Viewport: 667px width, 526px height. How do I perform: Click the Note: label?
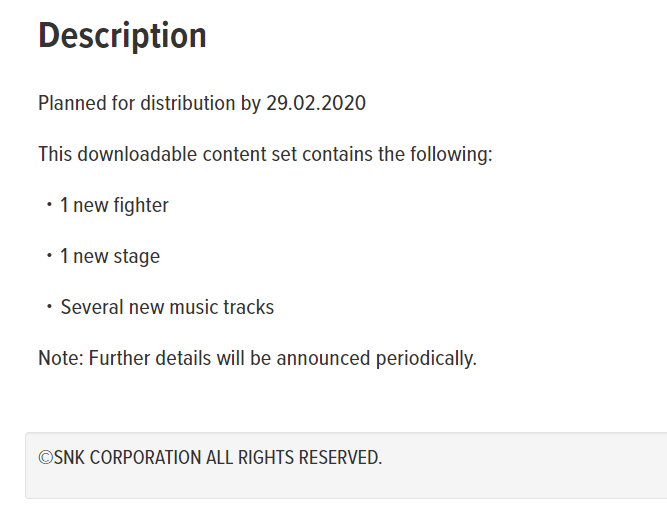(61, 358)
